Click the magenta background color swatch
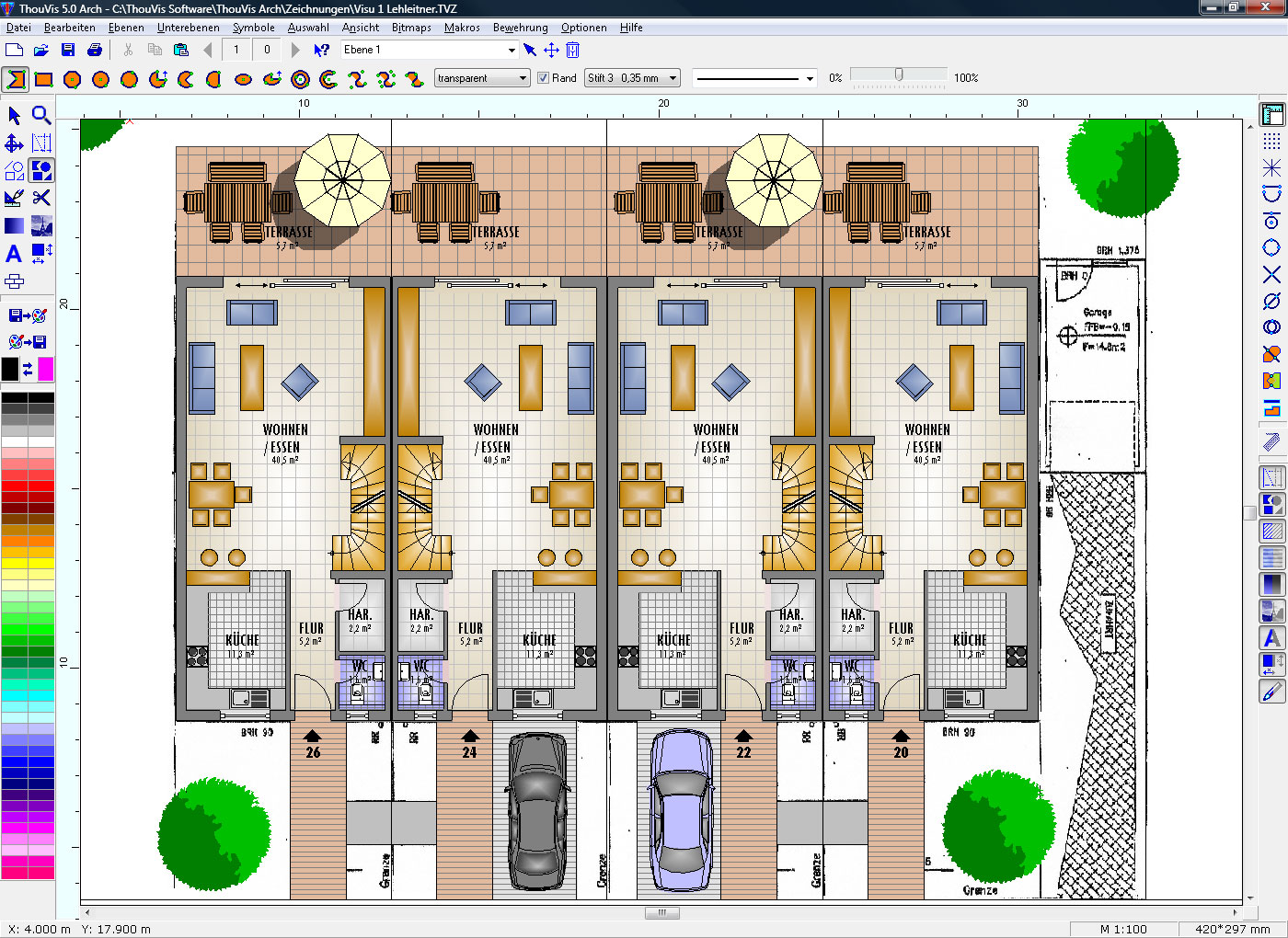The height and width of the screenshot is (938, 1288). (45, 369)
